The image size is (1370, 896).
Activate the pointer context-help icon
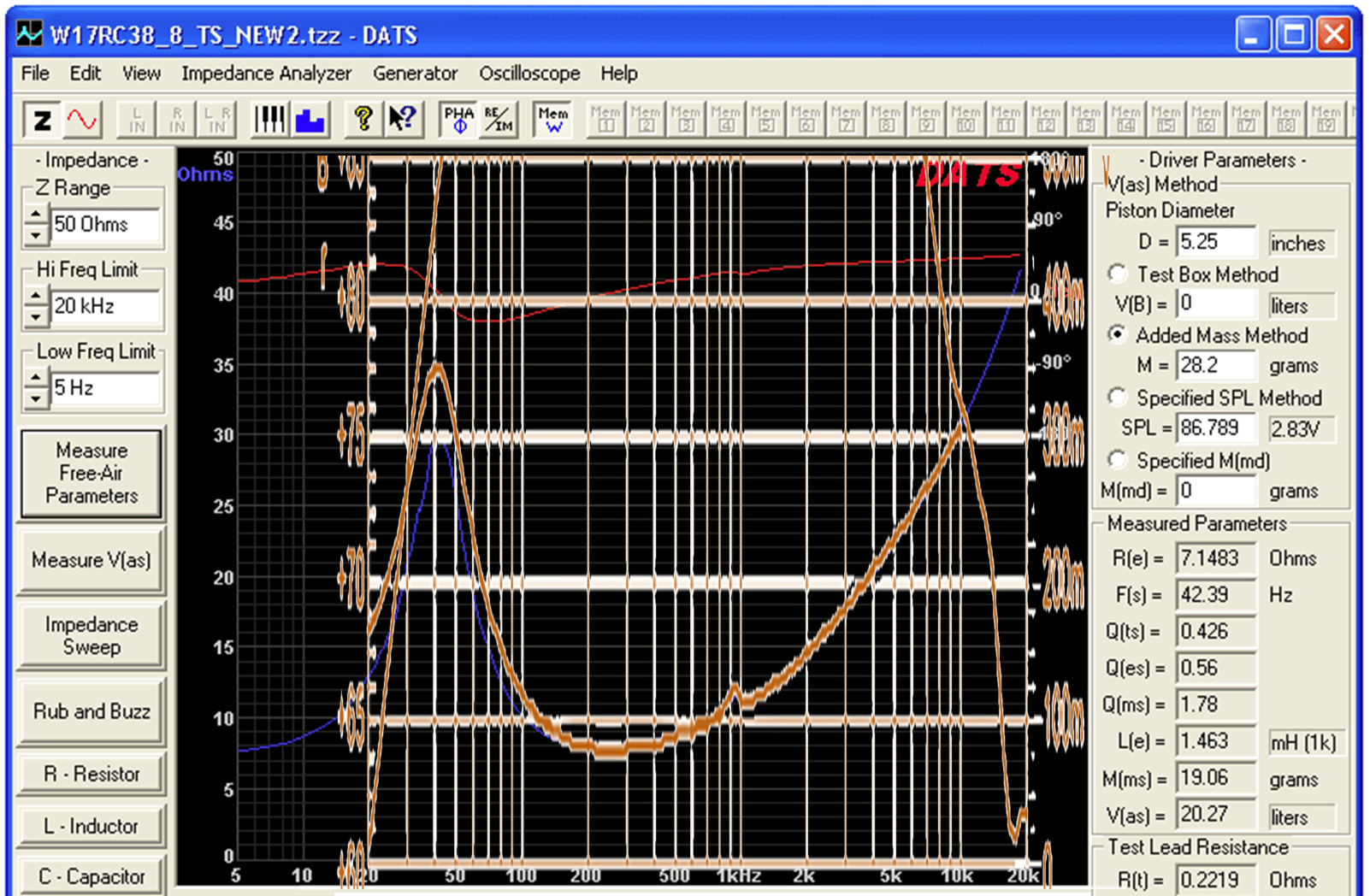point(403,120)
